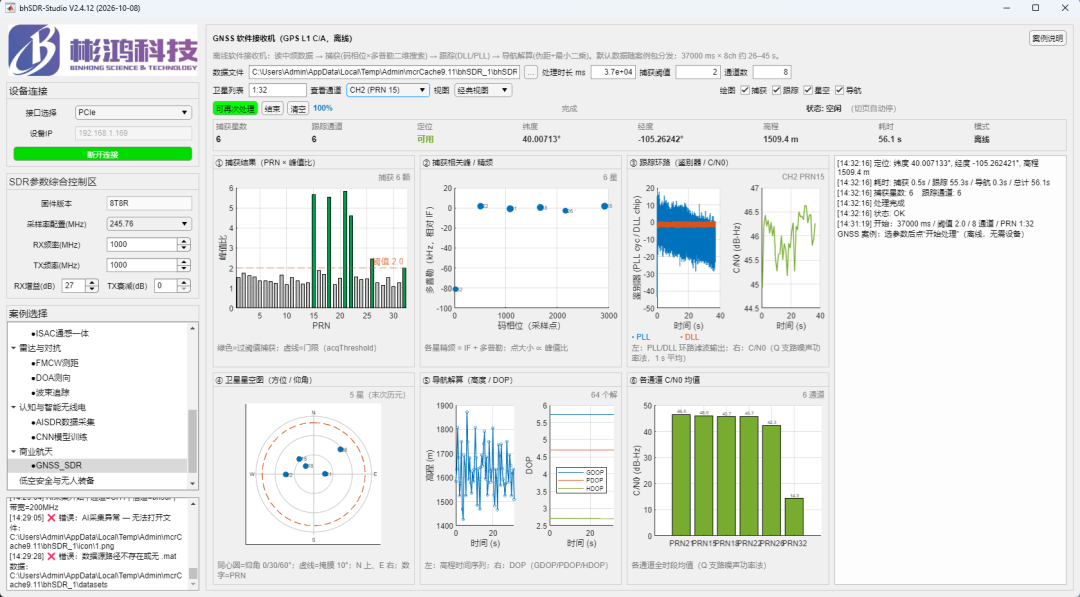Screen dimensions: 1080x597
Task: Collapse the 认知与智能无线电 tree group
Action: [13, 408]
